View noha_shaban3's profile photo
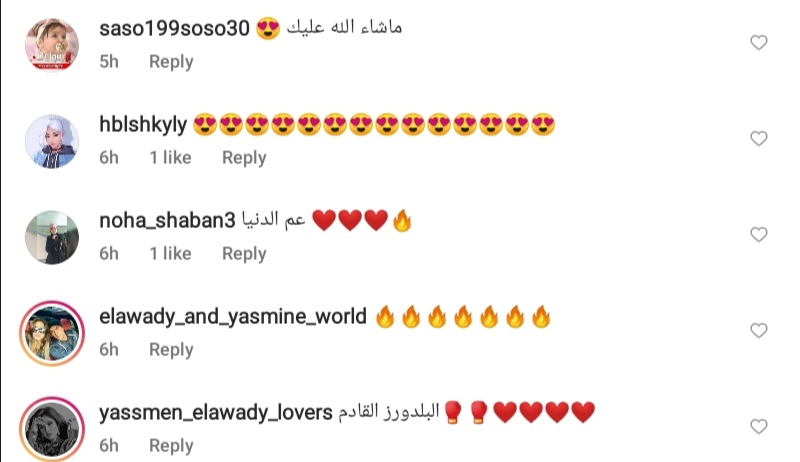 52,237
